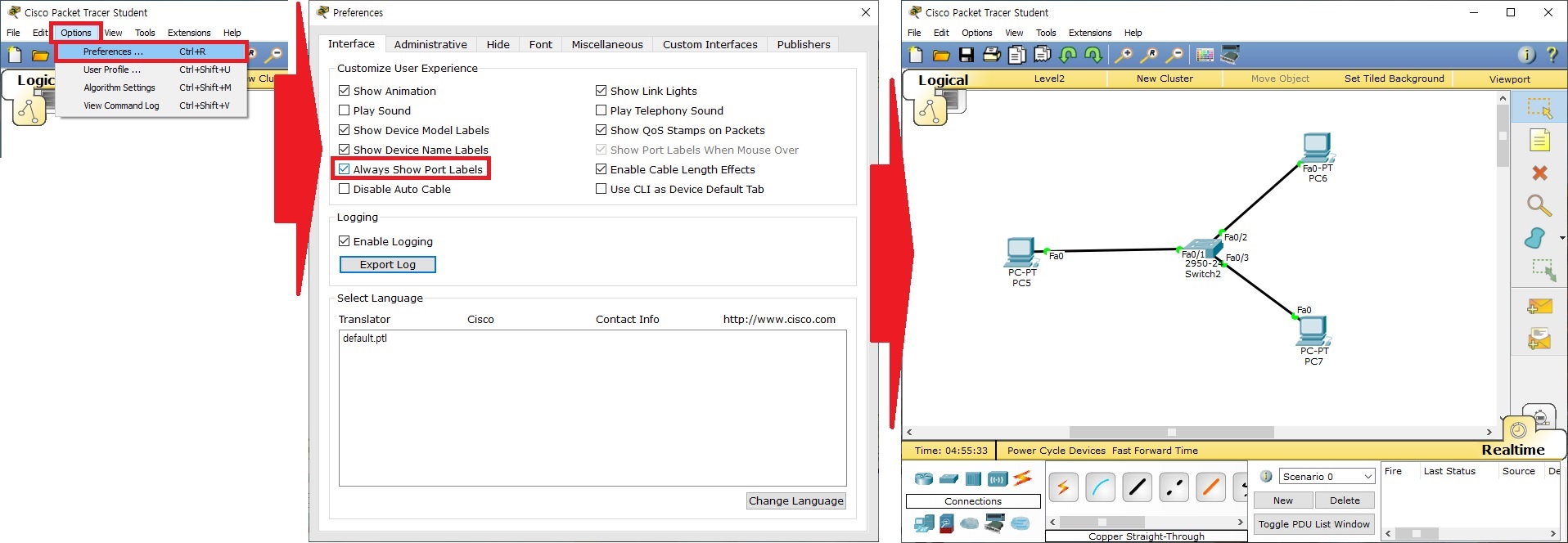This screenshot has height=543, width=1568.
Task: Click the Export Log button
Action: [388, 264]
